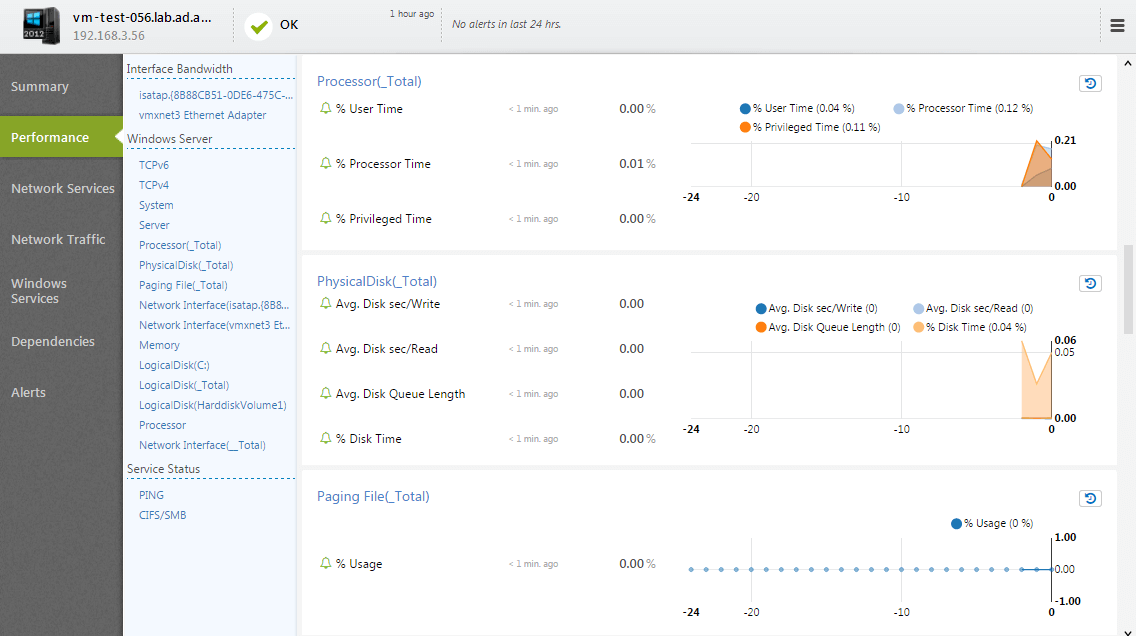This screenshot has width=1136, height=636.
Task: Click the scrollbar down arrow
Action: pyautogui.click(x=1128, y=631)
